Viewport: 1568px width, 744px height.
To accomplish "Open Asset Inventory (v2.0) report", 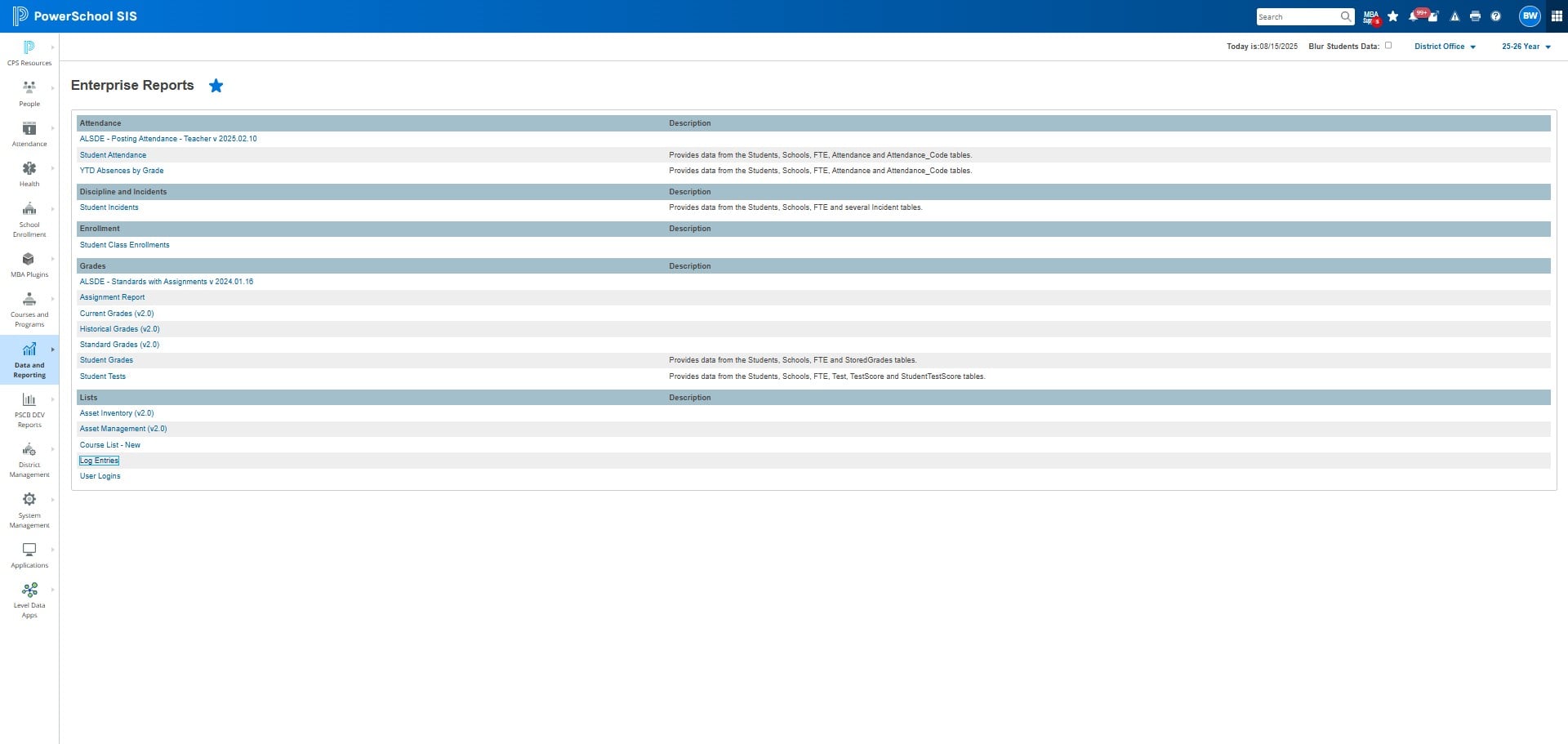I will (x=117, y=413).
